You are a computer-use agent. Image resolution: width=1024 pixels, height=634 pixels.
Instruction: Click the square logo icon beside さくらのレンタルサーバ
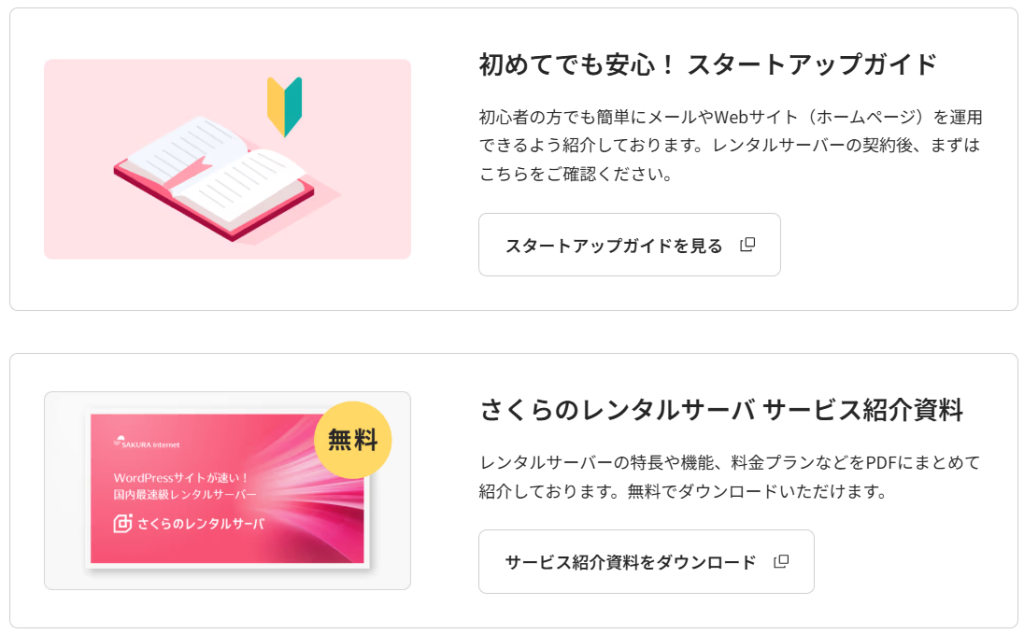point(123,523)
